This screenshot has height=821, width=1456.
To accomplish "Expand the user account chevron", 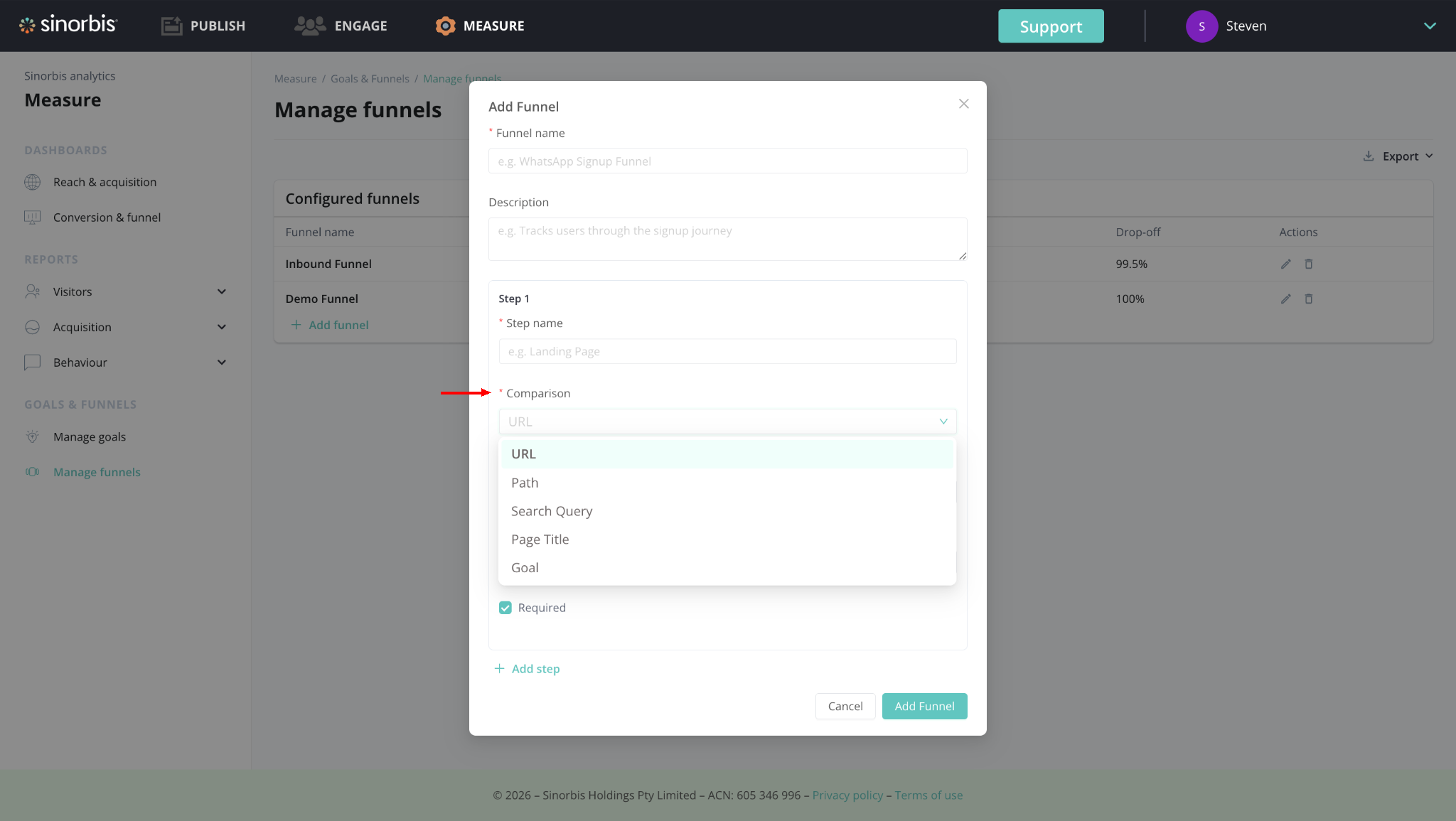I will point(1430,26).
